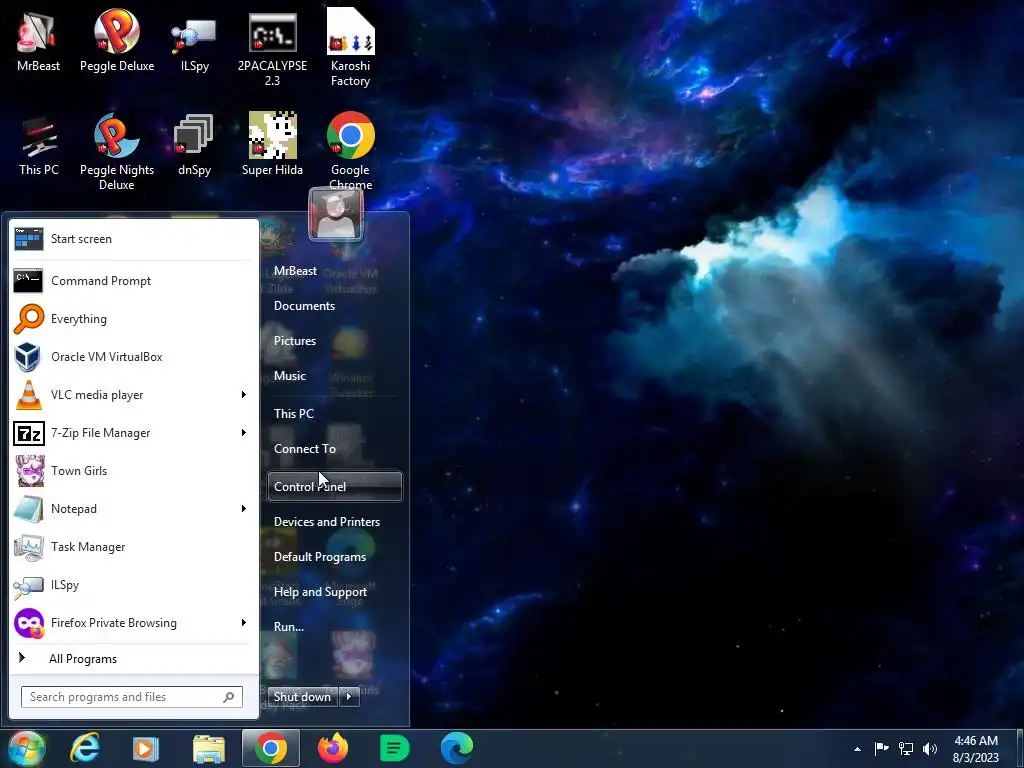Open clock showing 4:46 AM
Image resolution: width=1024 pixels, height=768 pixels.
pos(976,749)
